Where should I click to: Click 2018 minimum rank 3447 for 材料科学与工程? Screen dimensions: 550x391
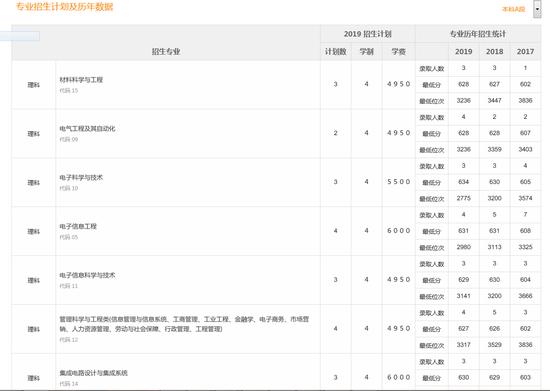click(494, 101)
